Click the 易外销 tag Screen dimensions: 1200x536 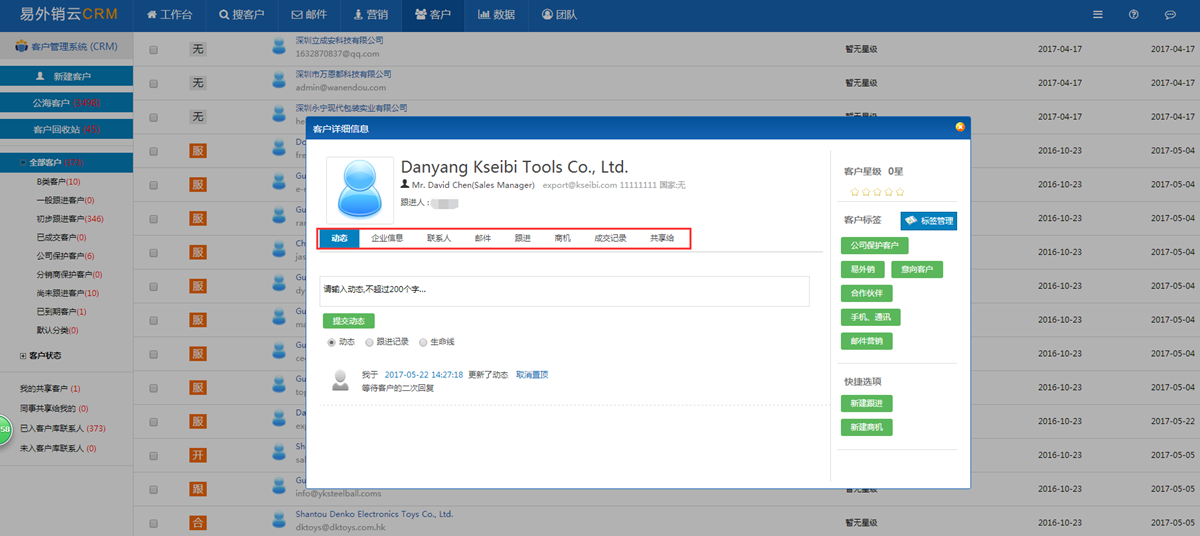coord(862,269)
